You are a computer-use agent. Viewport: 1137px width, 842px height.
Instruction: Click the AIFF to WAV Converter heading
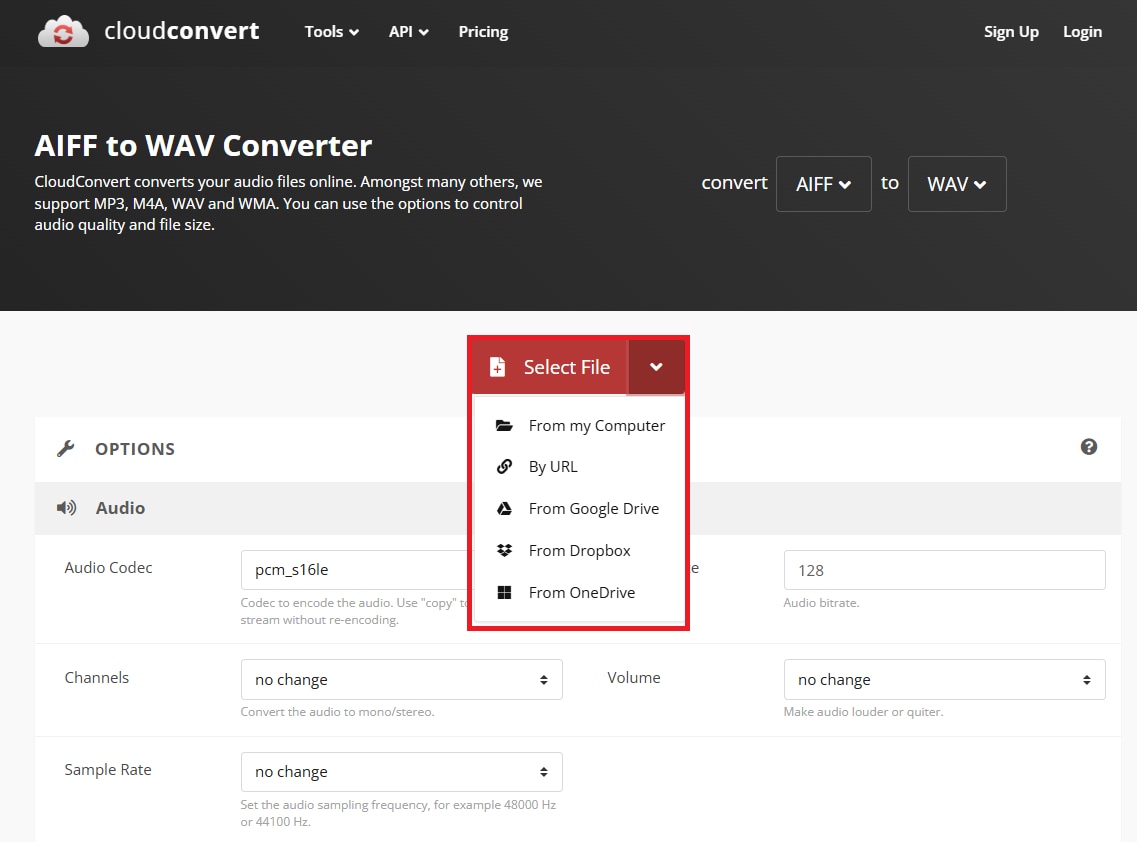pos(203,146)
